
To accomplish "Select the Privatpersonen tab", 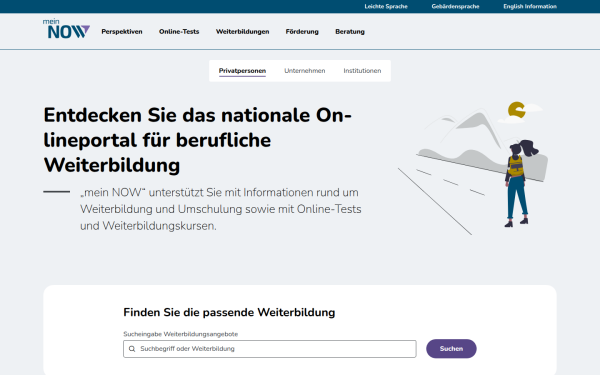I will 242,71.
